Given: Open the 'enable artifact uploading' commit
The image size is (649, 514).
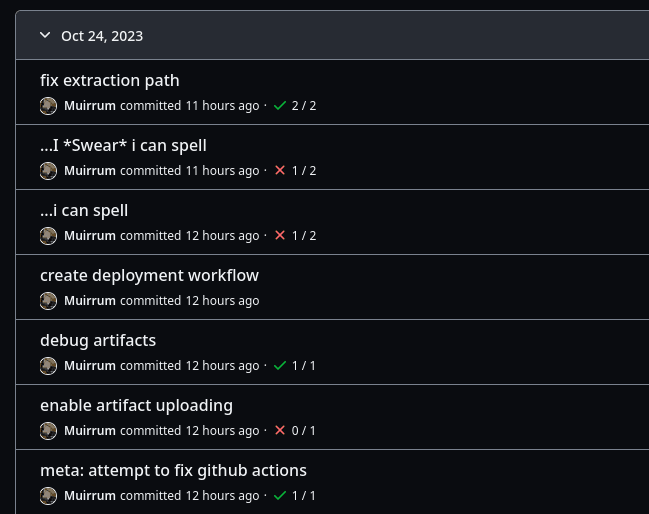Looking at the screenshot, I should click(x=136, y=405).
